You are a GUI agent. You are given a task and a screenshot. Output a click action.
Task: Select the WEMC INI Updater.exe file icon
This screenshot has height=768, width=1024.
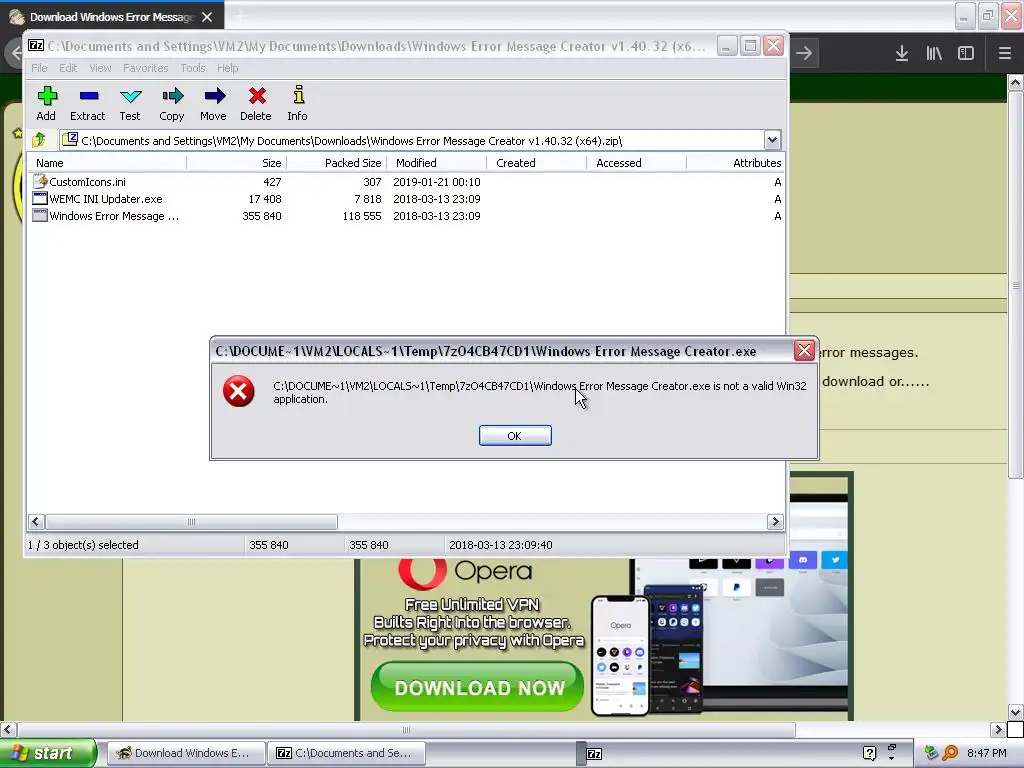tap(40, 199)
